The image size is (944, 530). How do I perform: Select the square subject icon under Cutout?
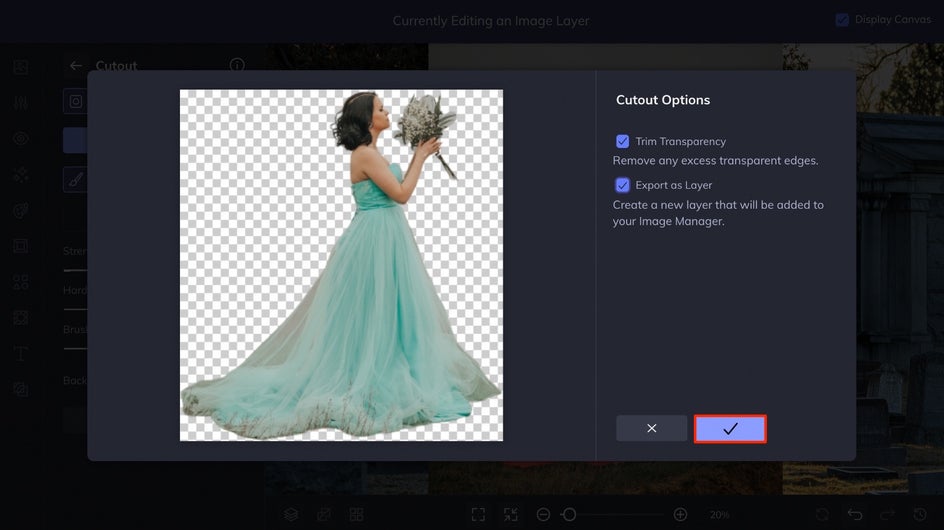tap(75, 101)
